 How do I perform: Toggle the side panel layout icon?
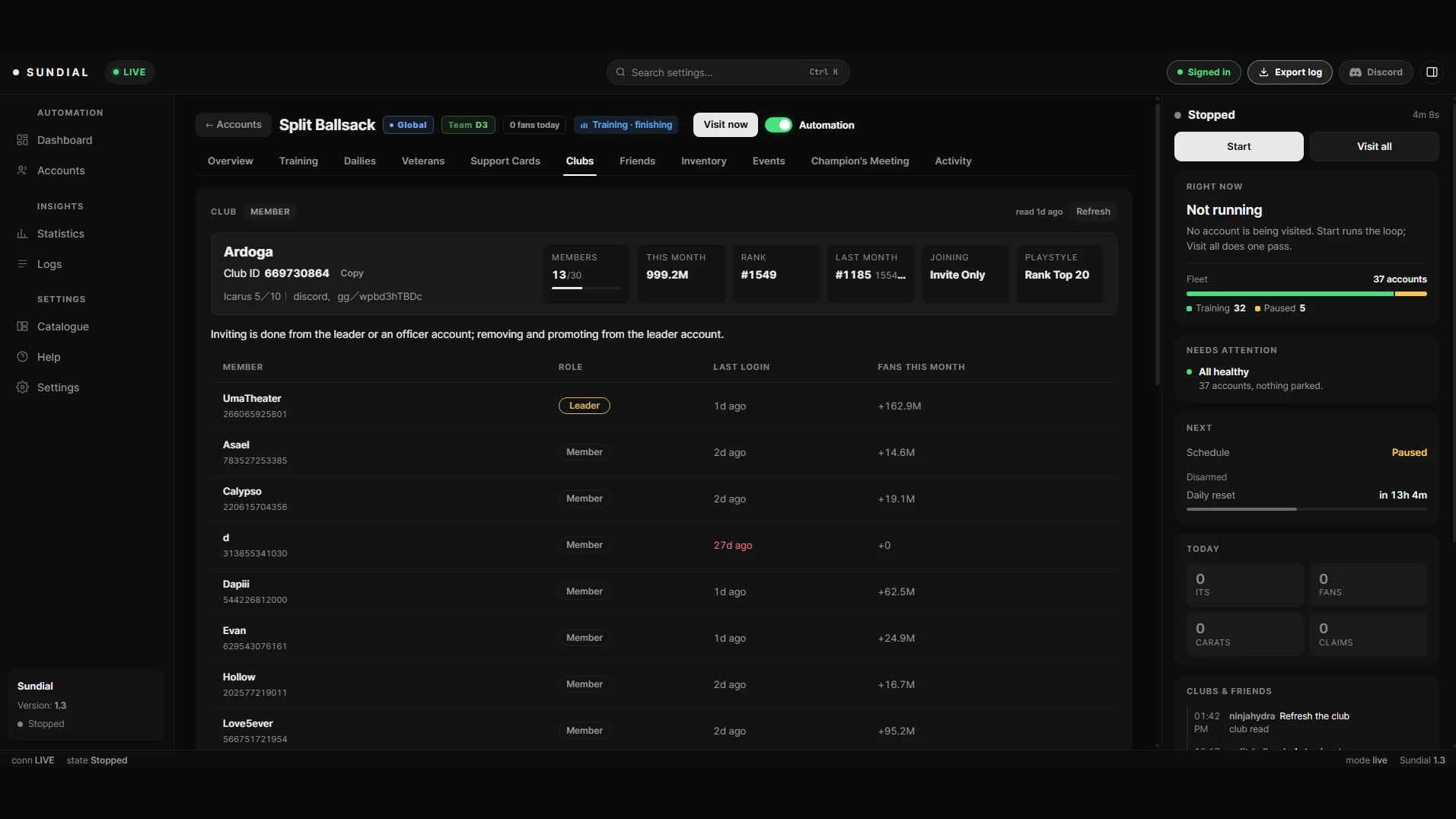1432,72
